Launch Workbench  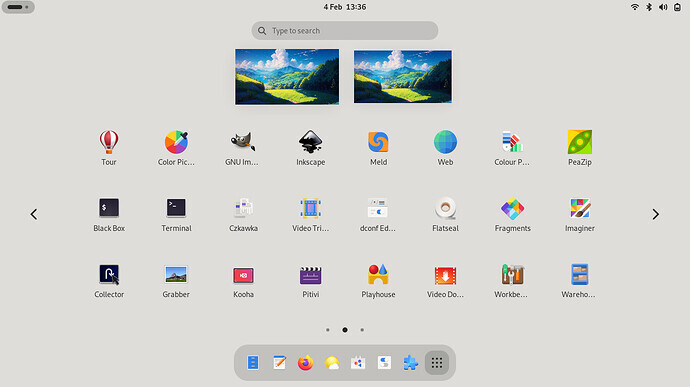pos(512,281)
